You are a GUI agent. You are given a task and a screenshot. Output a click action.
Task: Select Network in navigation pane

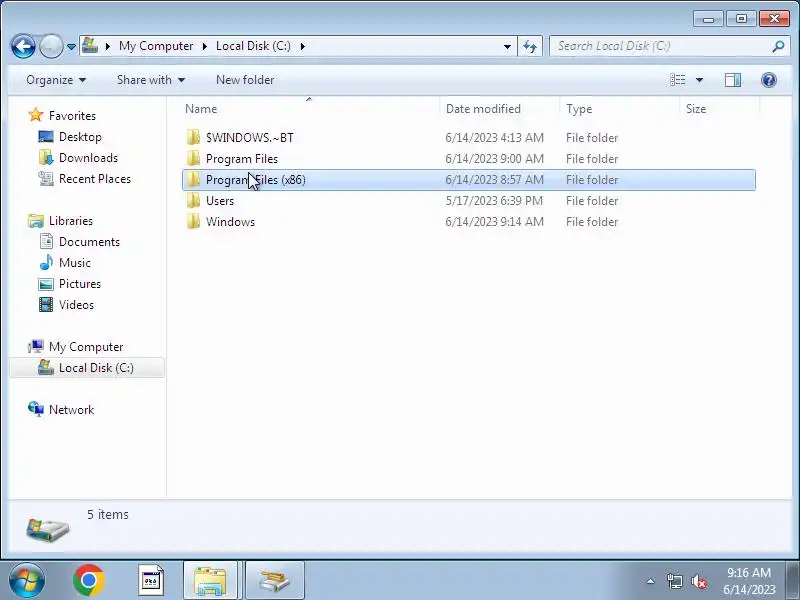coord(71,410)
